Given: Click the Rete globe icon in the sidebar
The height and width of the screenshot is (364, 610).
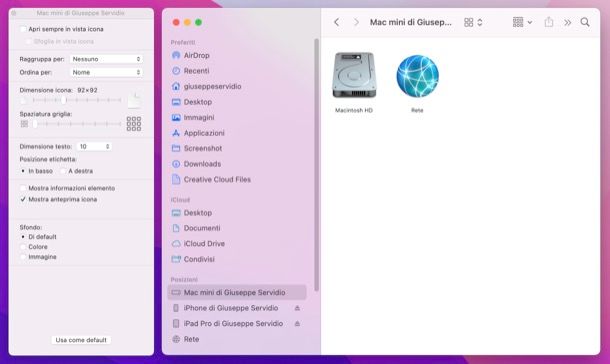Looking at the screenshot, I should (x=176, y=339).
